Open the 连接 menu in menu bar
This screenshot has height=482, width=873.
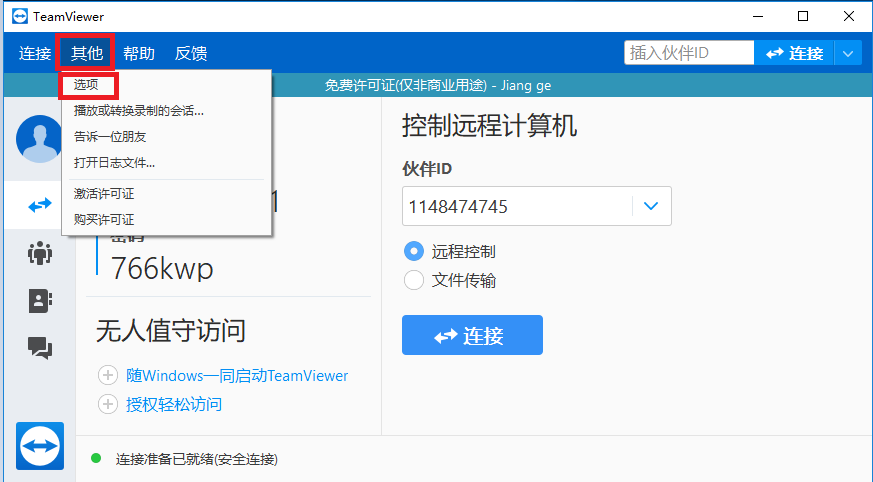coord(35,53)
